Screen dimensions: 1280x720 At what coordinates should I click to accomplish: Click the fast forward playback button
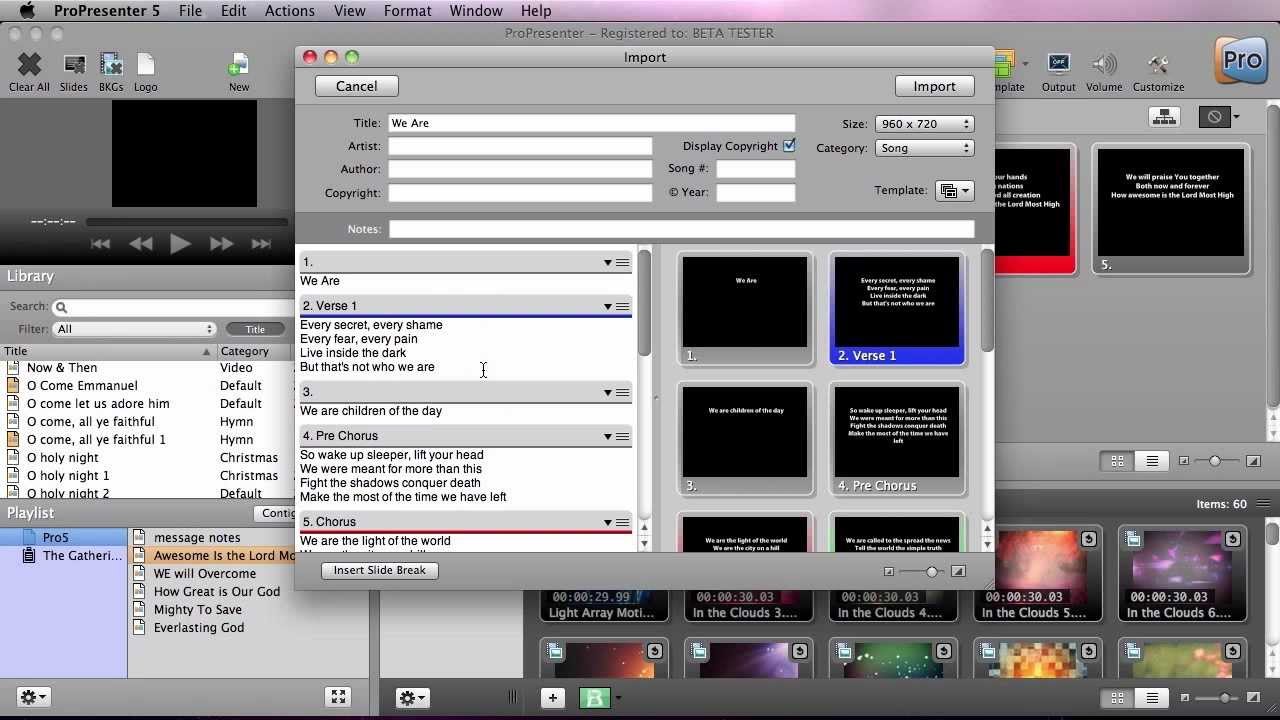point(221,243)
